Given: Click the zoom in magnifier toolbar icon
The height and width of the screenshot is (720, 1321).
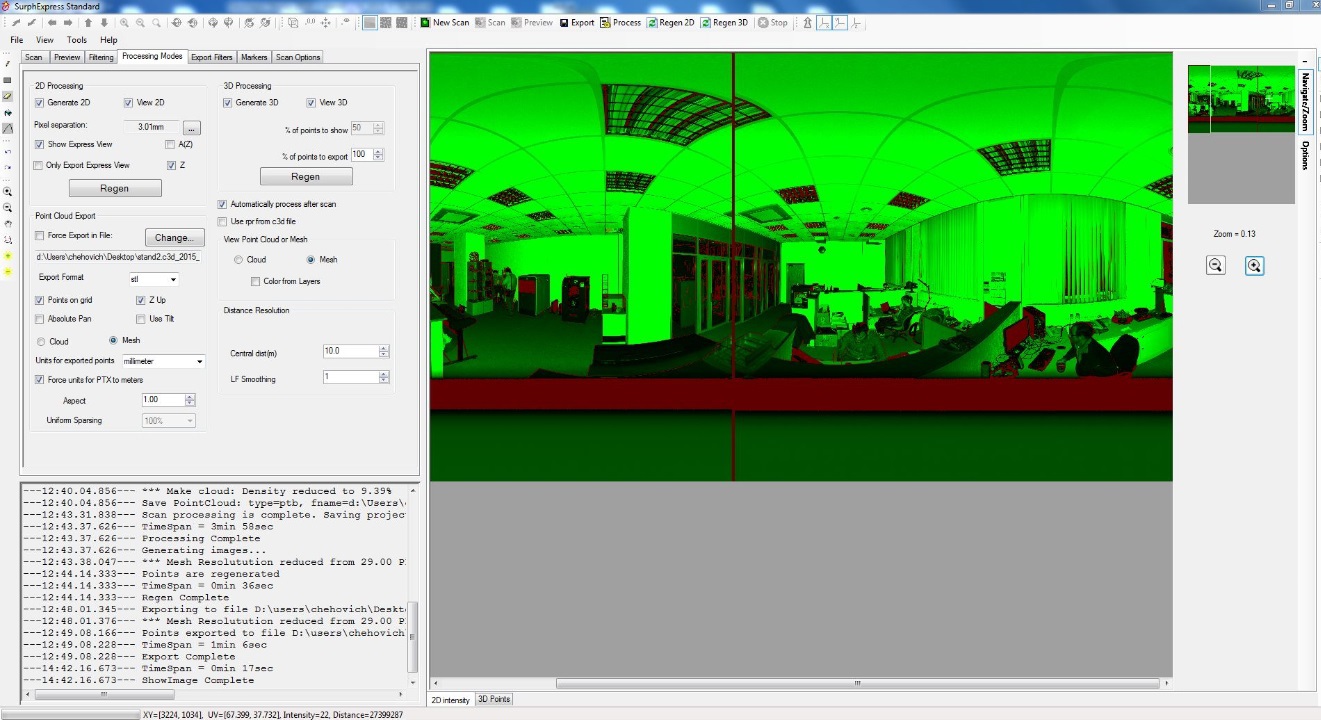Looking at the screenshot, I should tap(124, 22).
